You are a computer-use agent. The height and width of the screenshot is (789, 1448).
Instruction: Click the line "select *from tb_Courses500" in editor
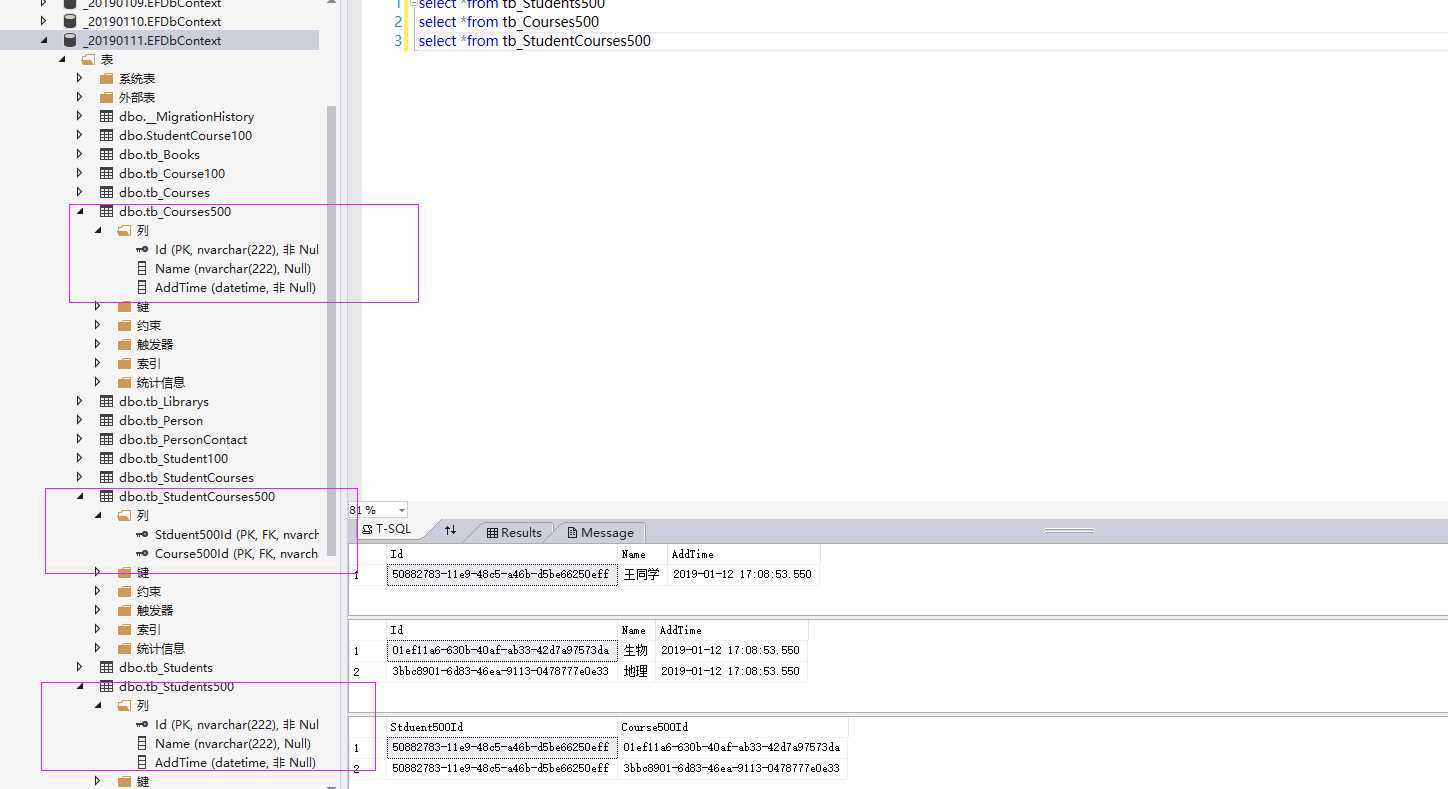tap(508, 22)
